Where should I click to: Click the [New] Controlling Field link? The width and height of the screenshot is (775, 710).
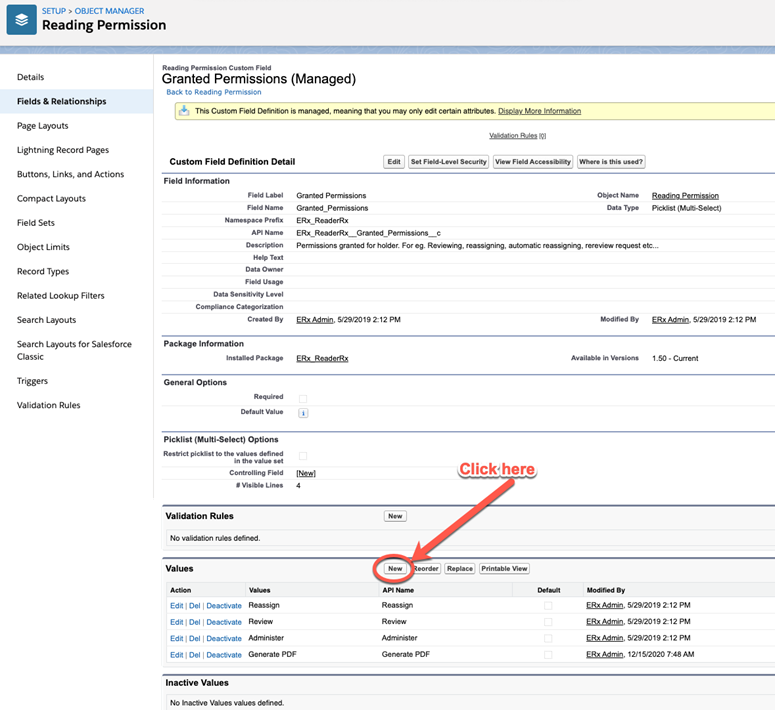[x=306, y=473]
